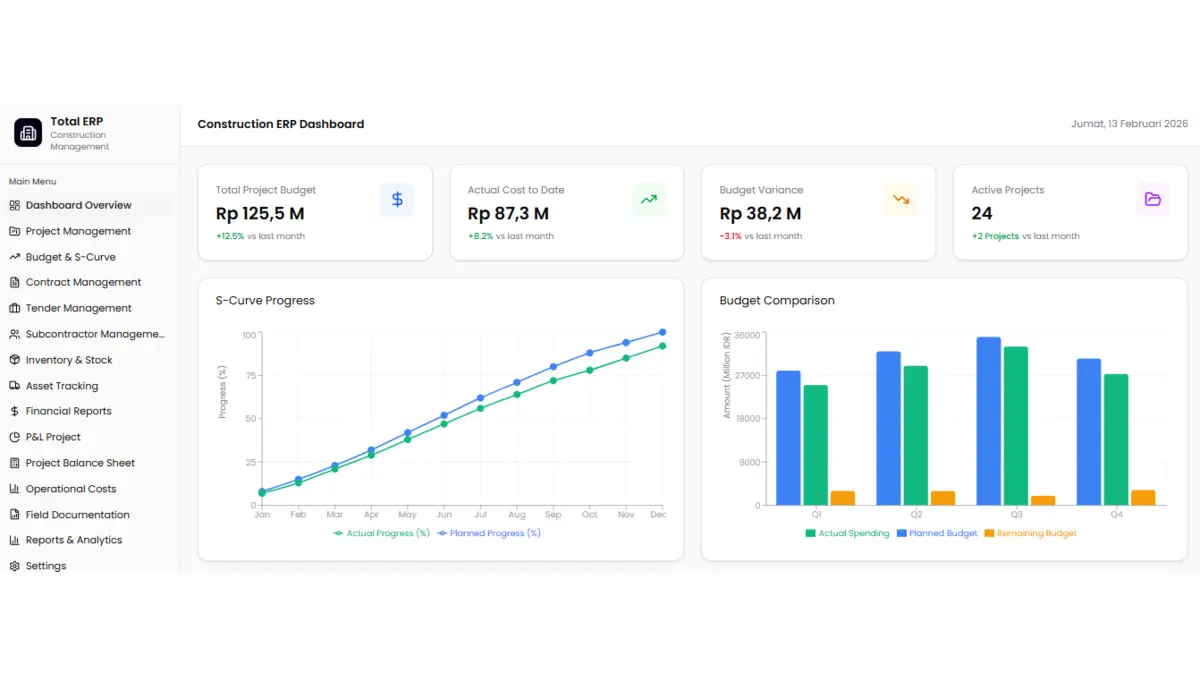Image resolution: width=1200 pixels, height=675 pixels.
Task: Click the December point on Planned Progress line
Action: click(662, 333)
